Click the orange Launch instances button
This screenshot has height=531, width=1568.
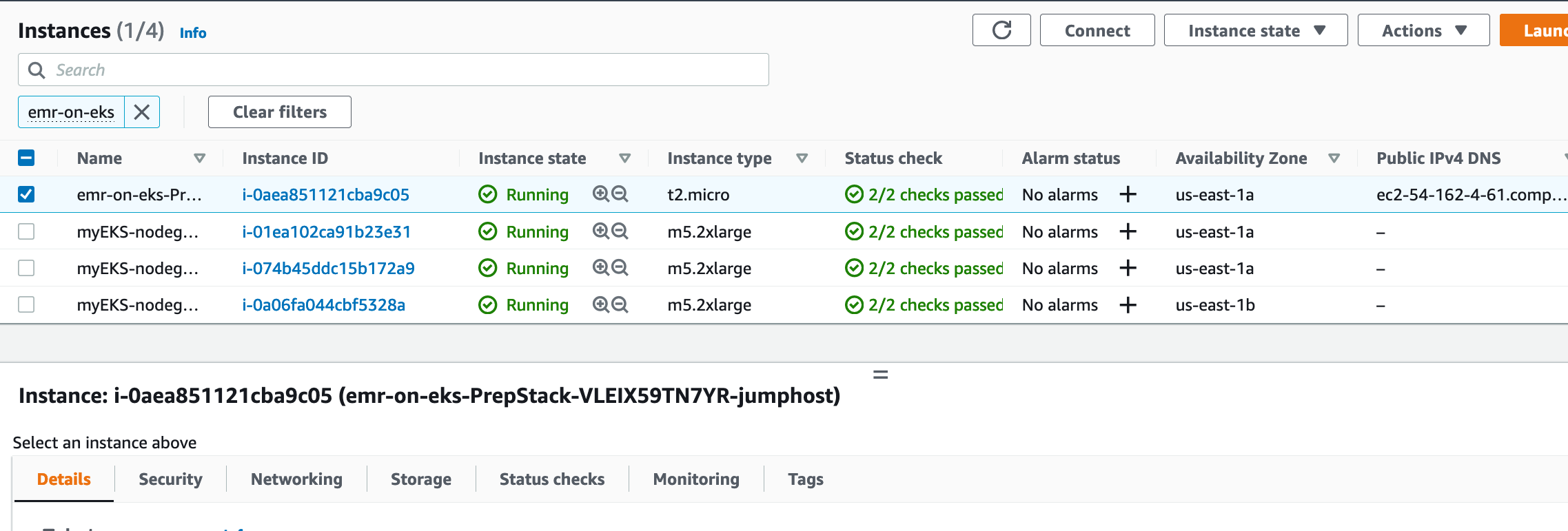1534,30
